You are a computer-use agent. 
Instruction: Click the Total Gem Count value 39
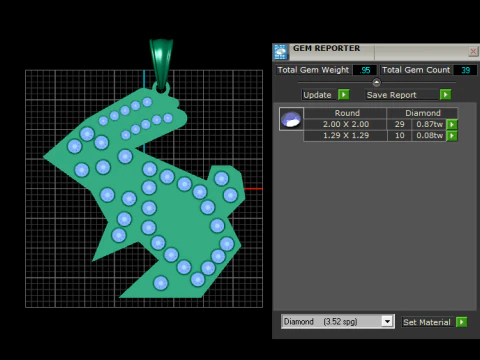tap(465, 70)
